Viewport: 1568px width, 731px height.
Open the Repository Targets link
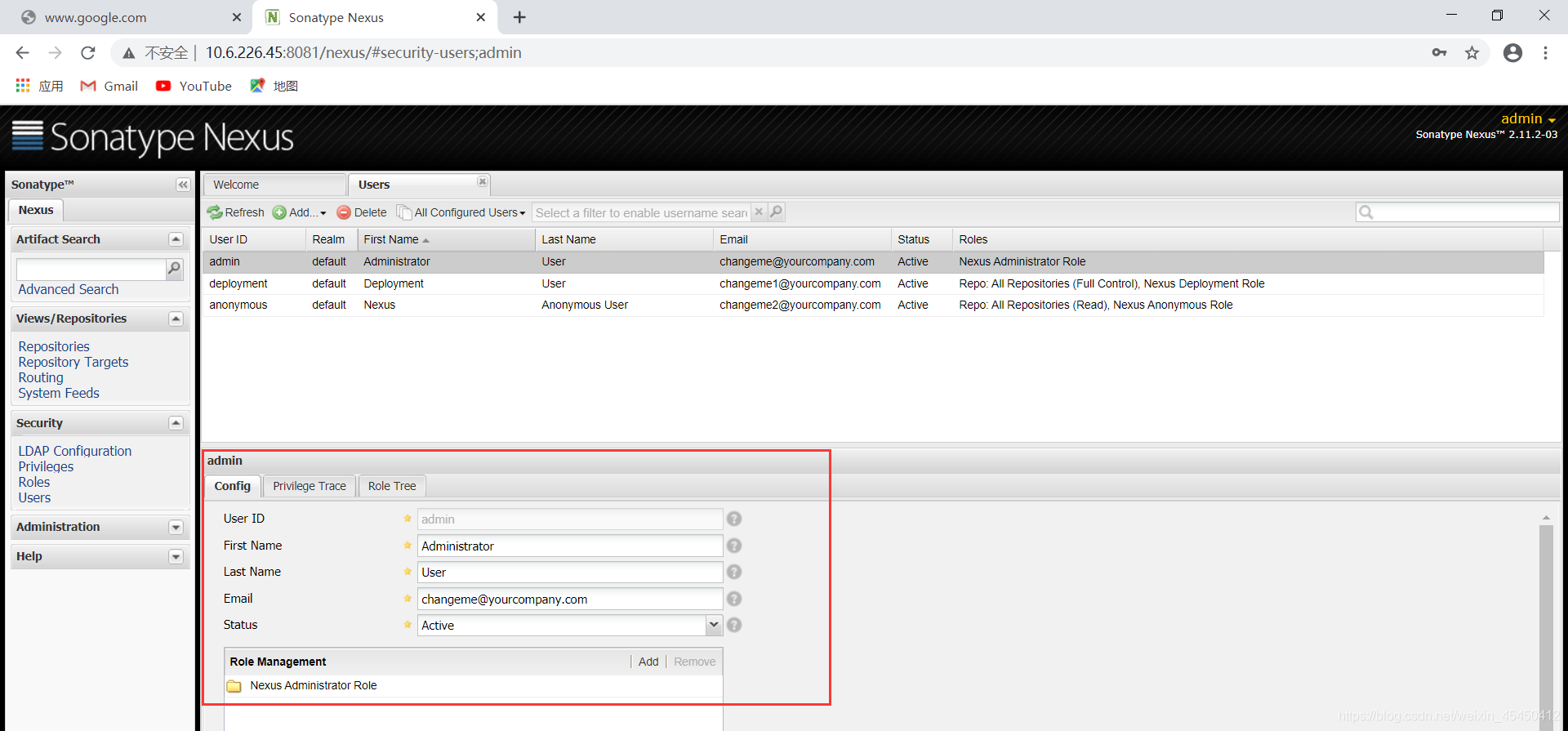click(73, 362)
